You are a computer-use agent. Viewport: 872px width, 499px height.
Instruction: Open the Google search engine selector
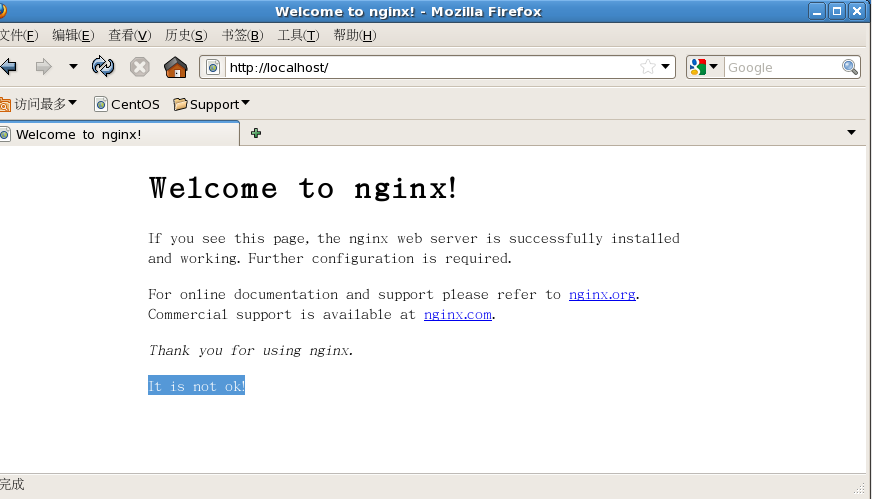(x=704, y=67)
